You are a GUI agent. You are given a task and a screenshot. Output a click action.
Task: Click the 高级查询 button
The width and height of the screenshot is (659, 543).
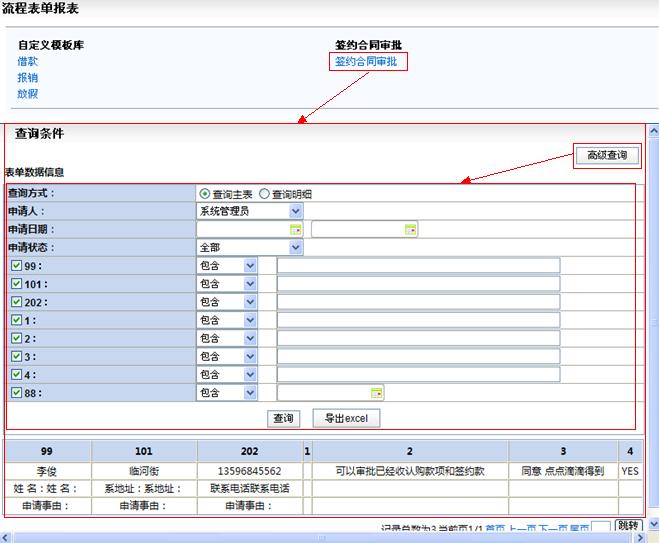pyautogui.click(x=606, y=155)
